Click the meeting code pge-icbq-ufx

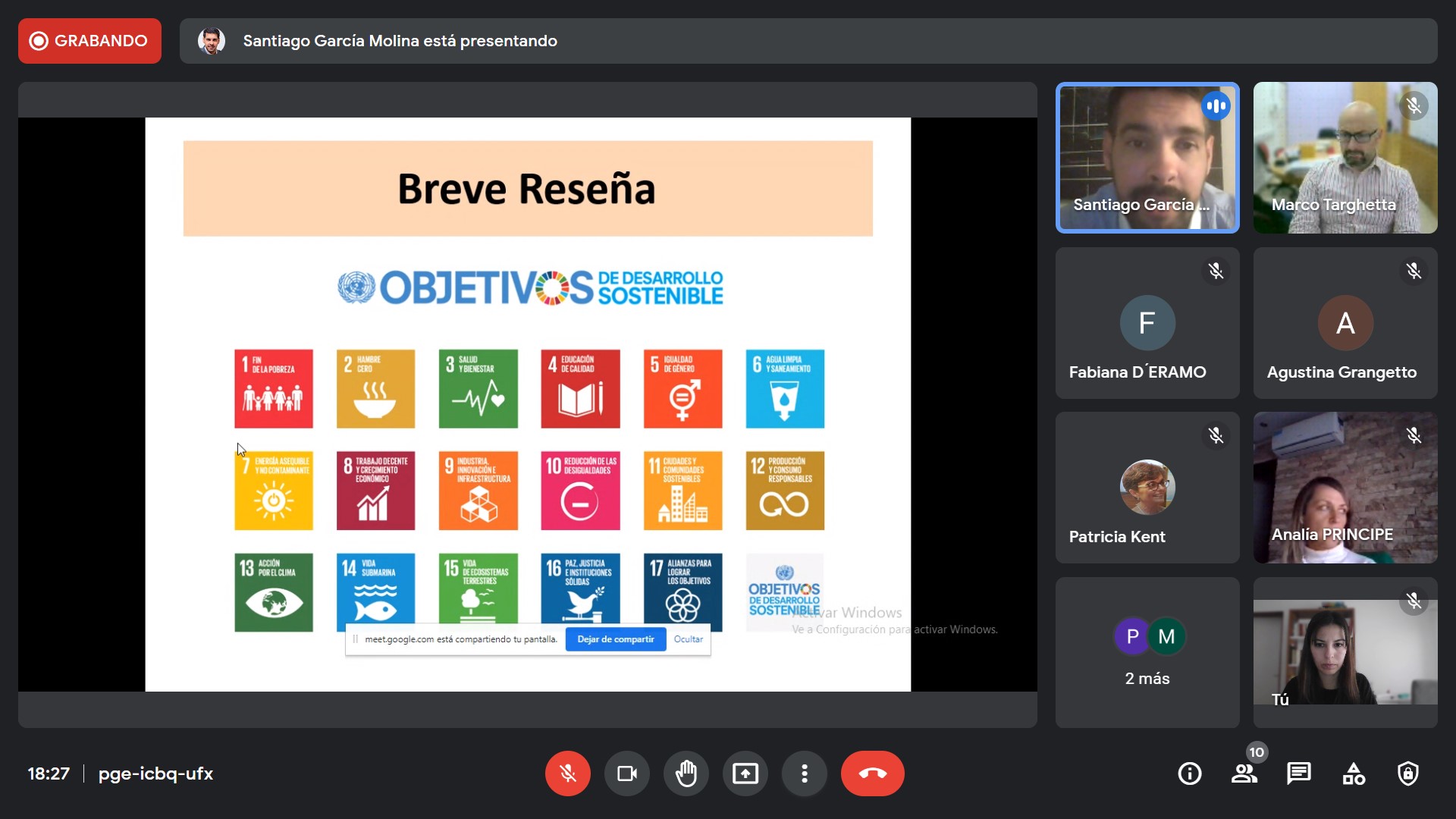(x=155, y=773)
